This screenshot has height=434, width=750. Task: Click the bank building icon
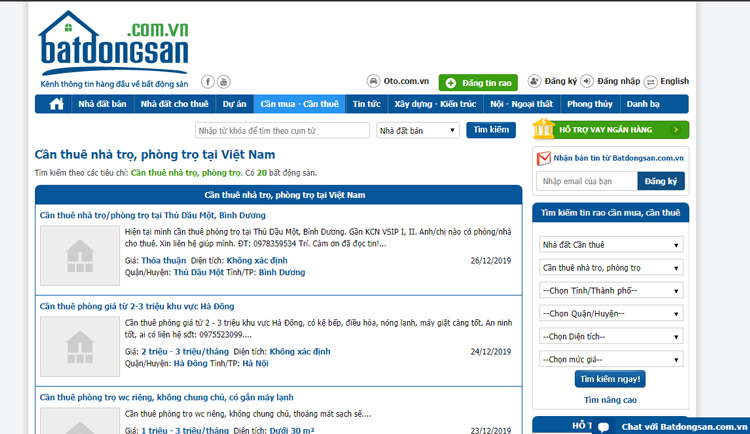pyautogui.click(x=544, y=129)
